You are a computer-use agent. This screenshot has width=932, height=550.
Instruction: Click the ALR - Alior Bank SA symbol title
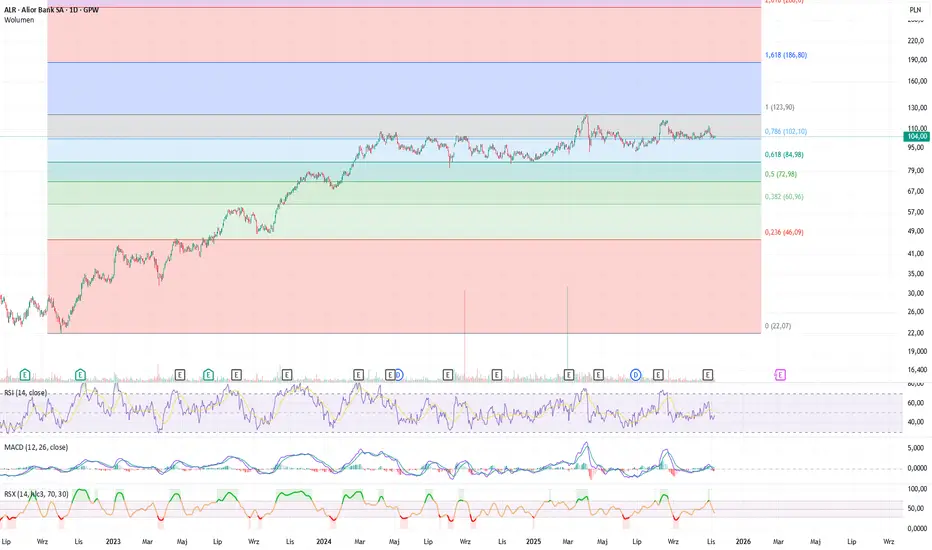(x=51, y=10)
